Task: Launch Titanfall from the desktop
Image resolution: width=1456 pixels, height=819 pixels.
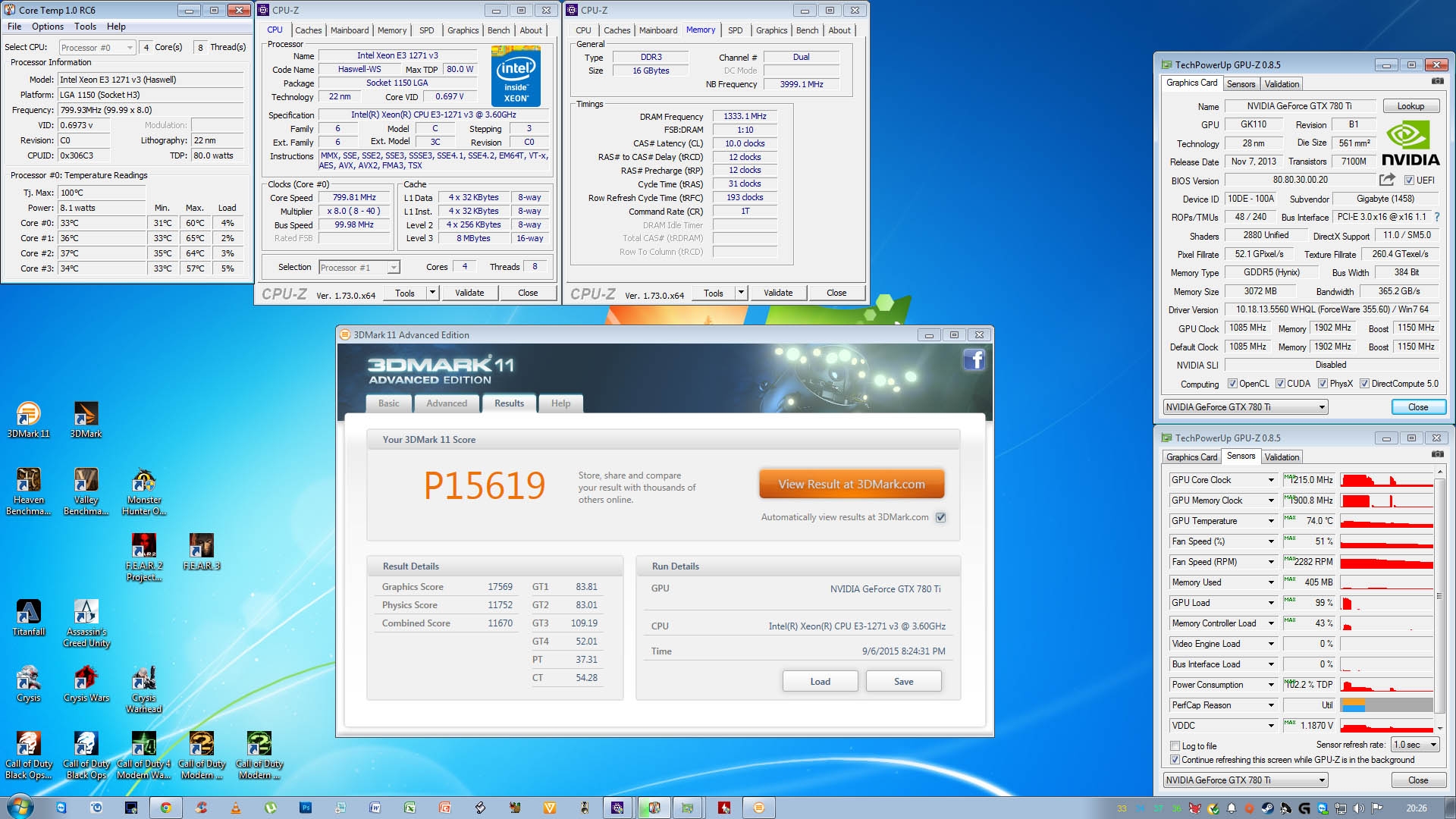Action: coord(28,617)
